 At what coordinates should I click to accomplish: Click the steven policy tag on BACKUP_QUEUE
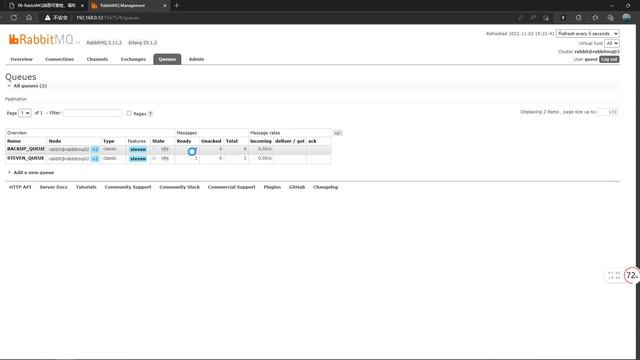point(138,149)
